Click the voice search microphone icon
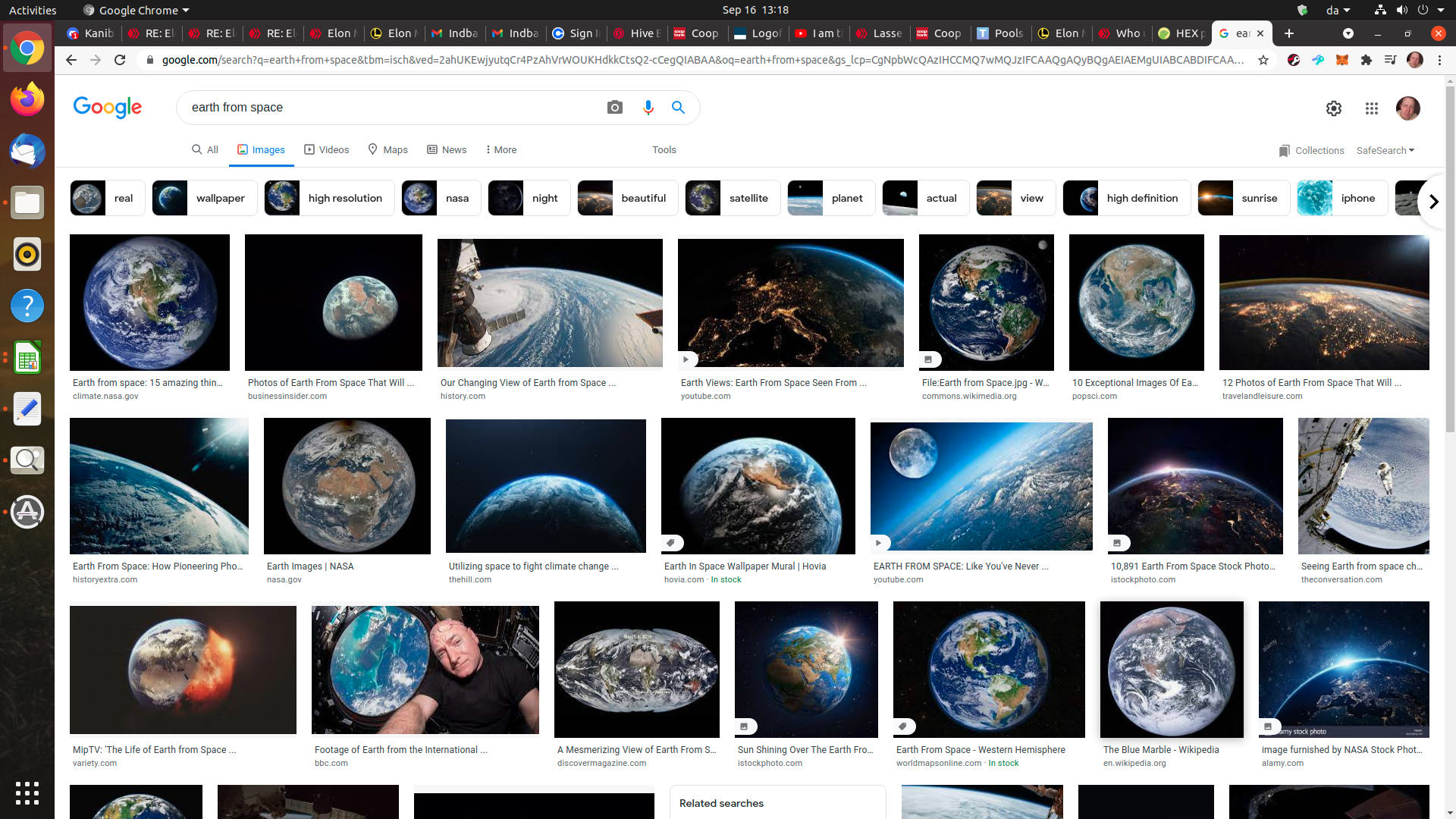 648,107
